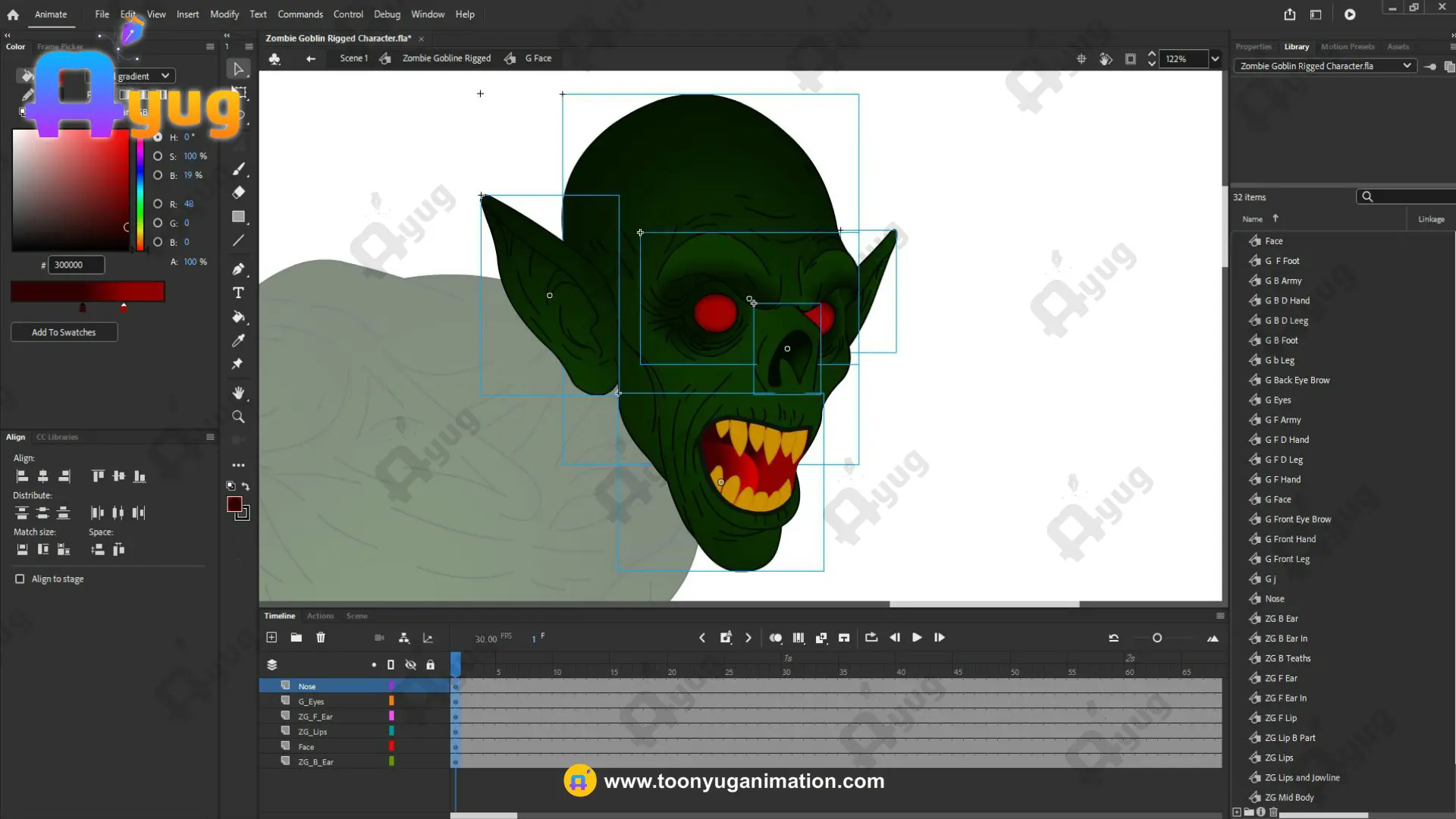This screenshot has height=819, width=1456.
Task: Select the Eyedropper tool
Action: [x=238, y=340]
